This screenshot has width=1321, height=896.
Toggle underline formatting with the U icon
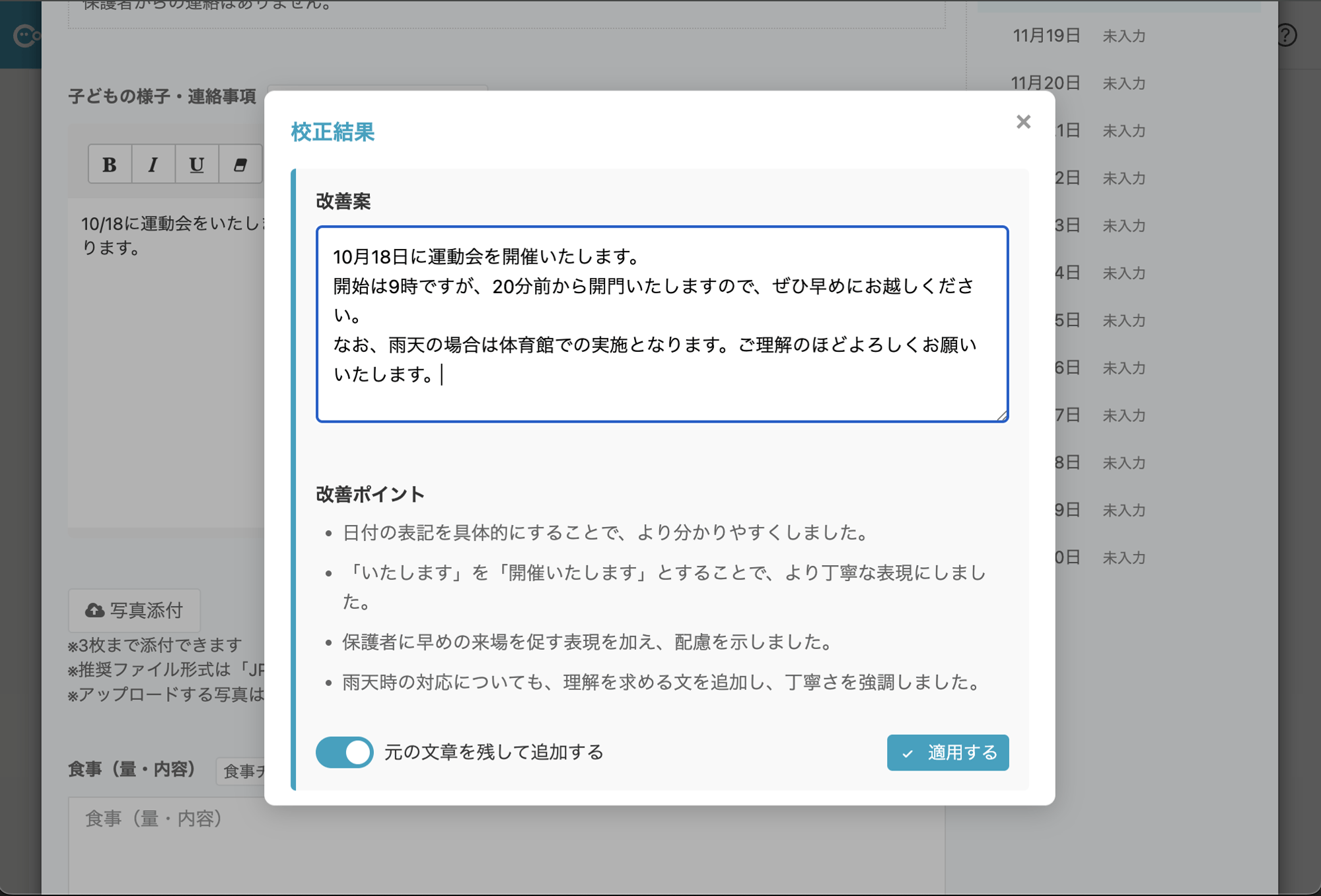click(196, 164)
